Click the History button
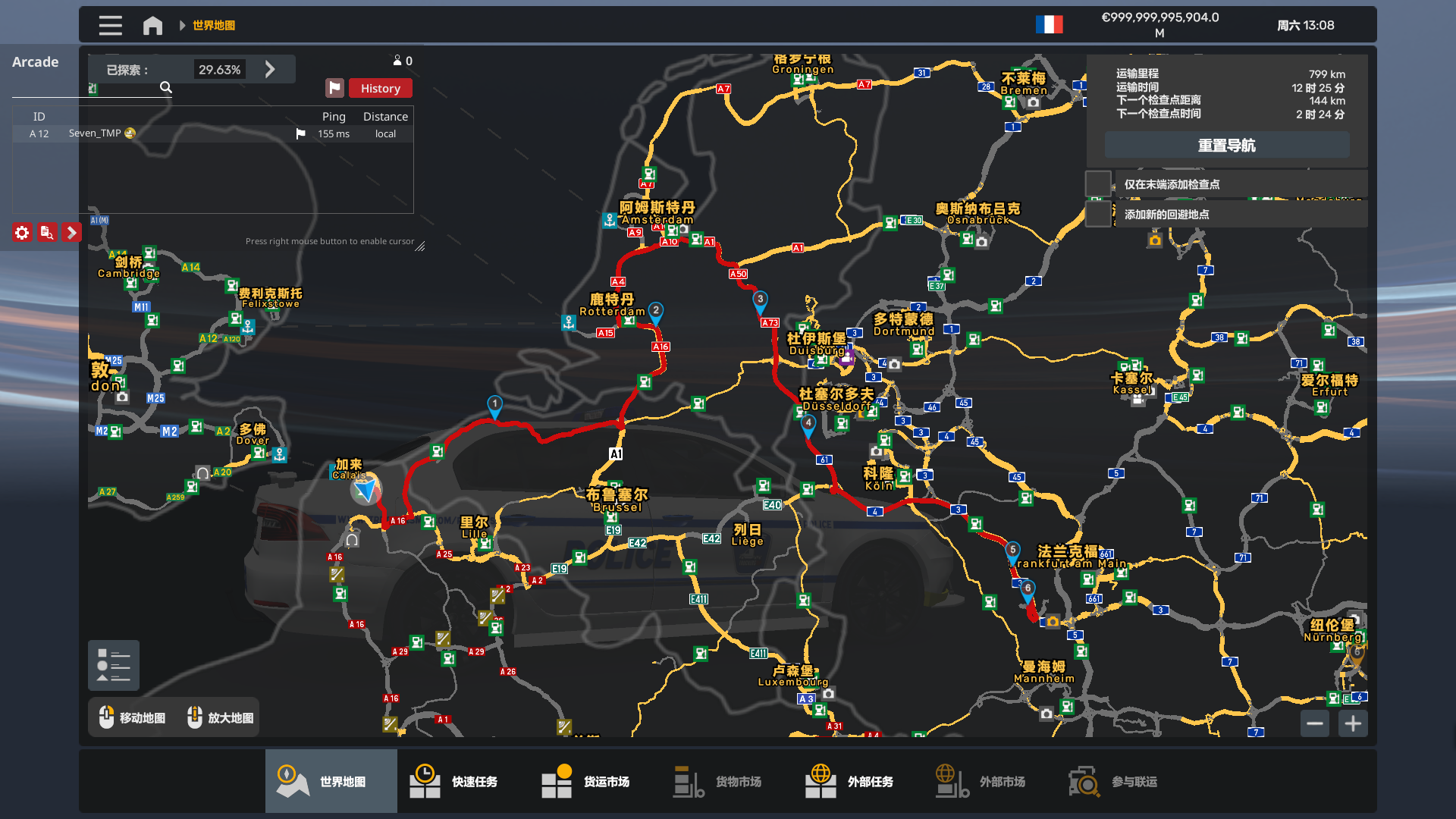This screenshot has height=819, width=1456. pos(381,88)
